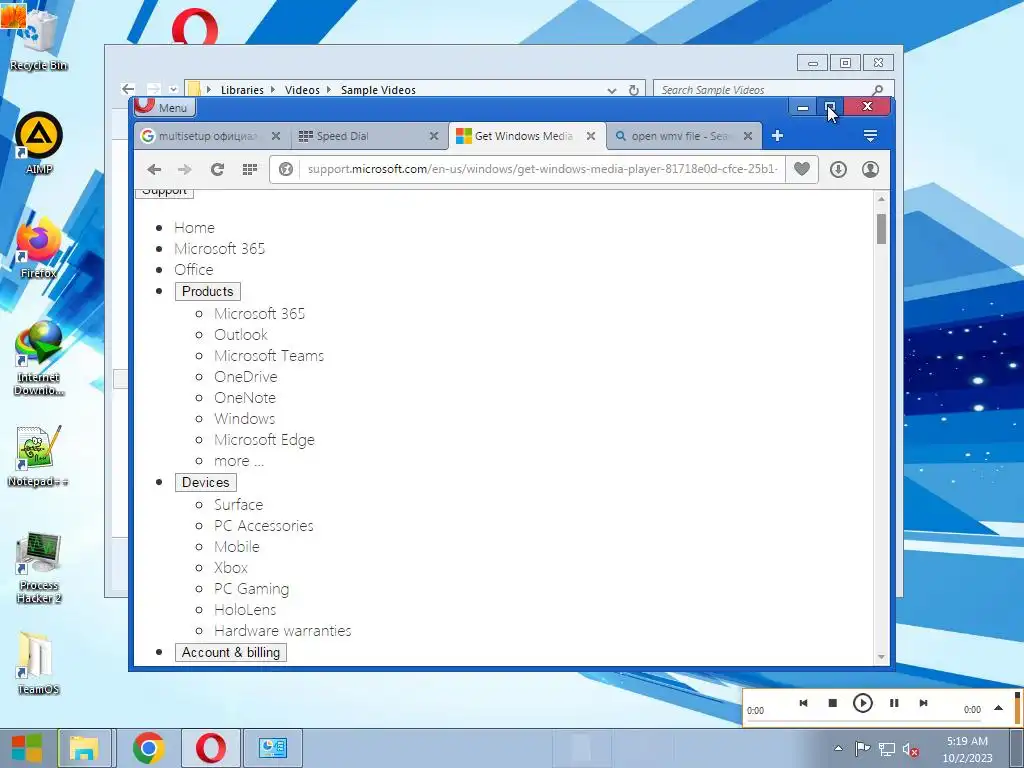The width and height of the screenshot is (1024, 768).
Task: Click the Opera address bar URL
Action: [542, 169]
